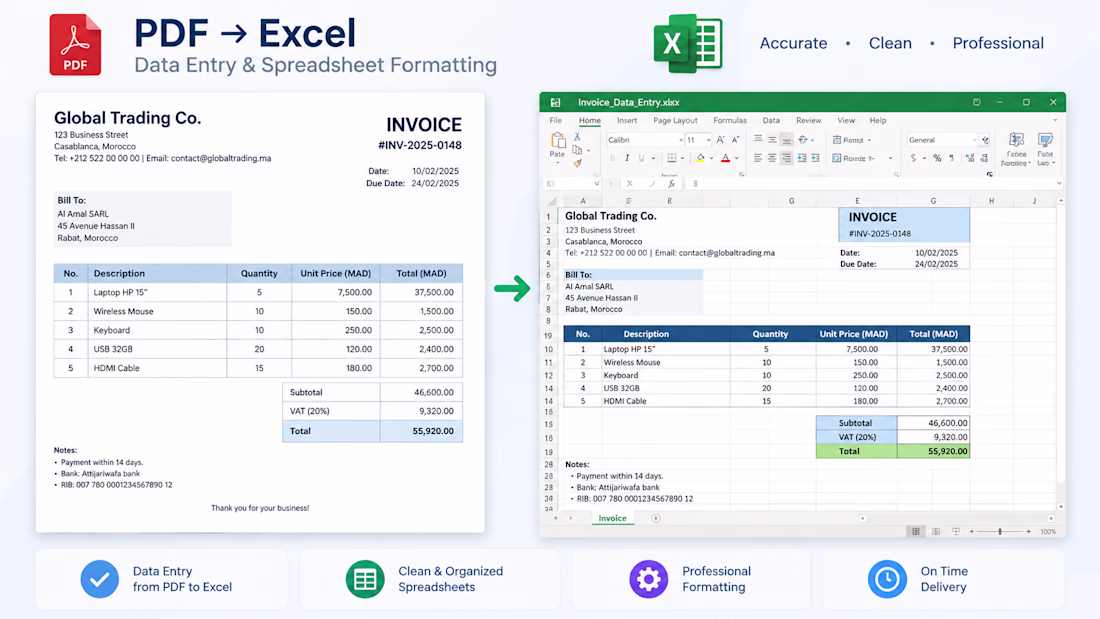Center cell text horizontally
This screenshot has width=1100, height=619.
point(772,158)
